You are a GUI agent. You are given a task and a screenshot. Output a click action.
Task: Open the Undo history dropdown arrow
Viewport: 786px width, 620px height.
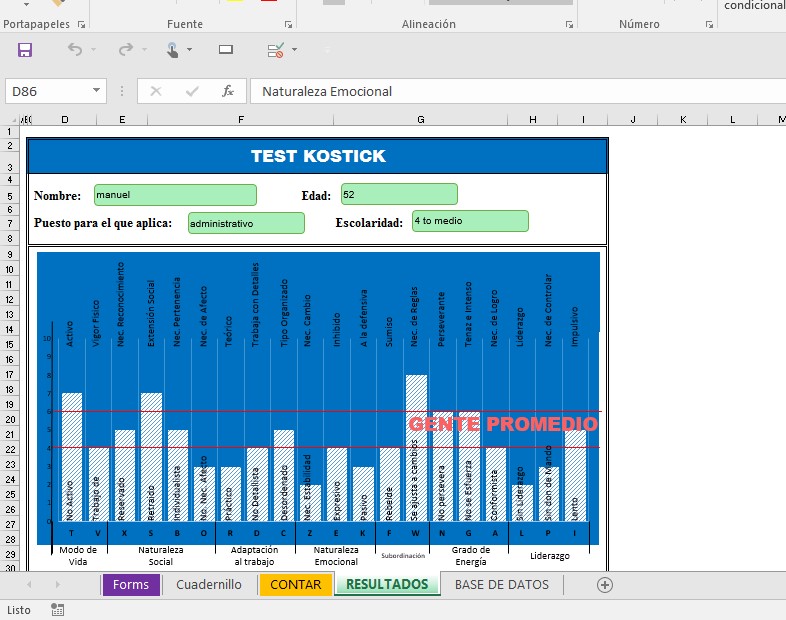[x=94, y=50]
